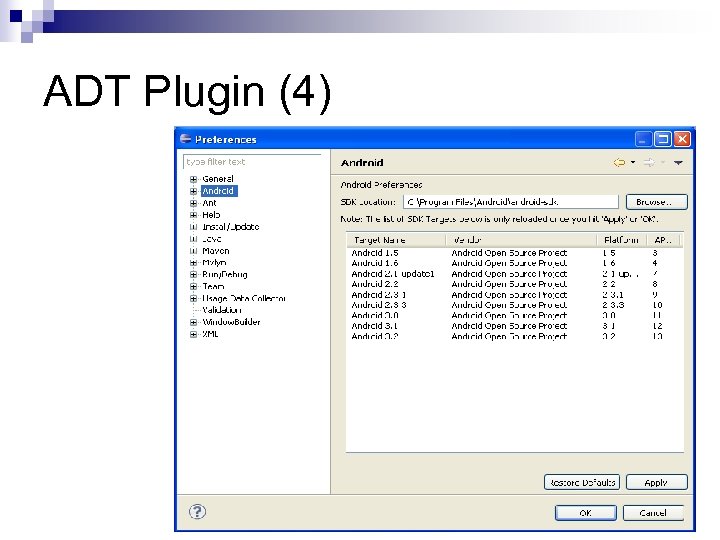Expand the Maven tree node
This screenshot has width=720, height=540.
tap(193, 251)
